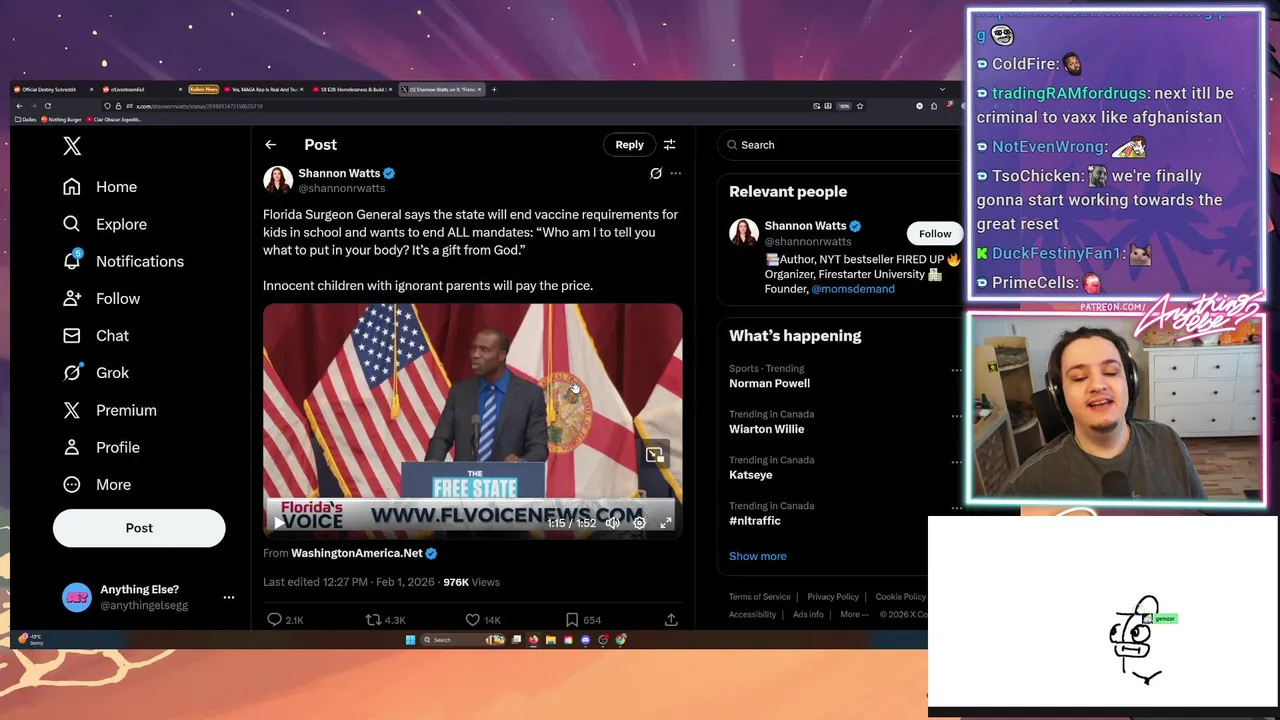Open options dots for Katseye trend
Viewport: 1280px width, 720px height.
click(x=955, y=462)
